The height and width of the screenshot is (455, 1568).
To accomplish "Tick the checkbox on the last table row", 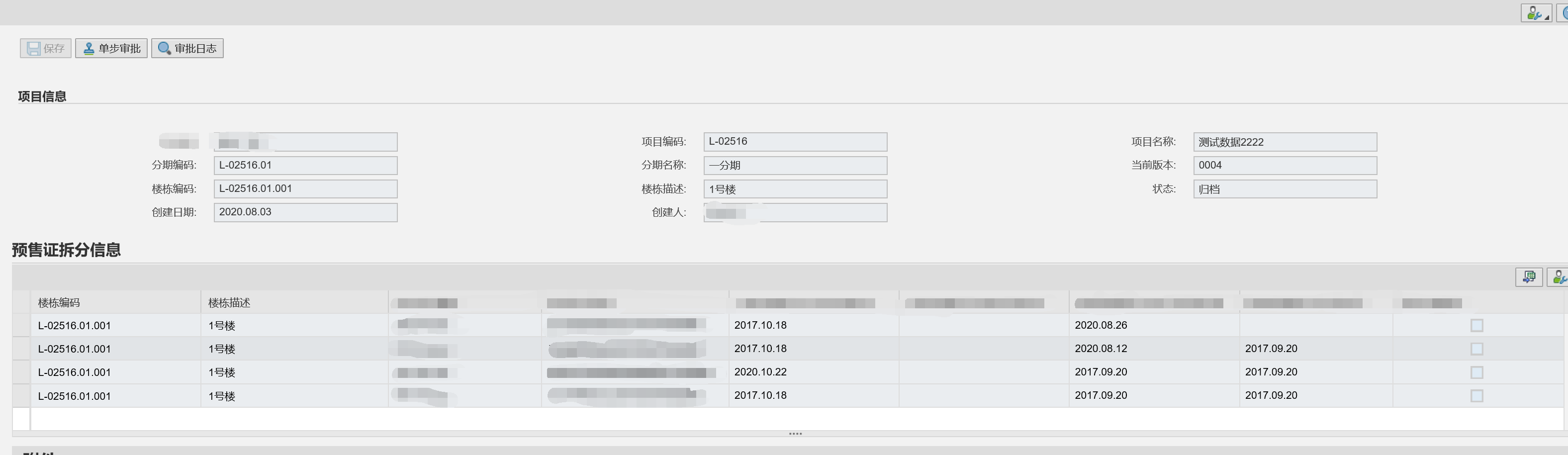I will pos(1476,395).
